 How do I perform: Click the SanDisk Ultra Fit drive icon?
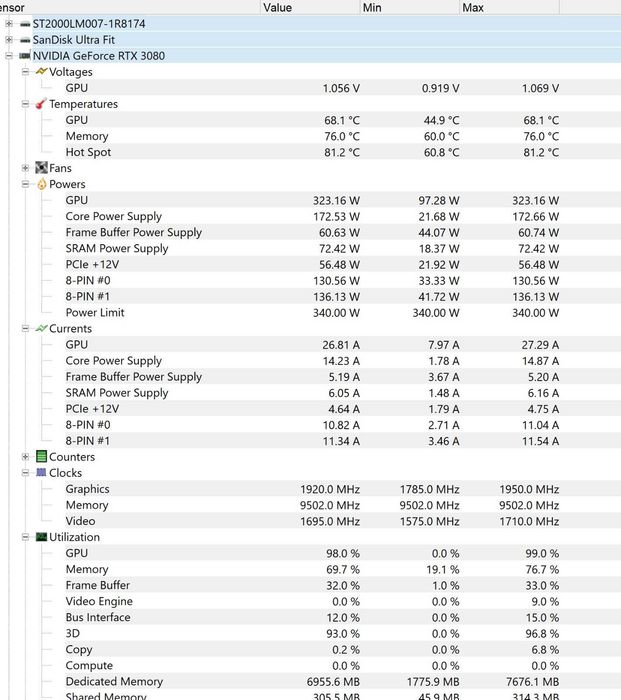click(x=25, y=40)
